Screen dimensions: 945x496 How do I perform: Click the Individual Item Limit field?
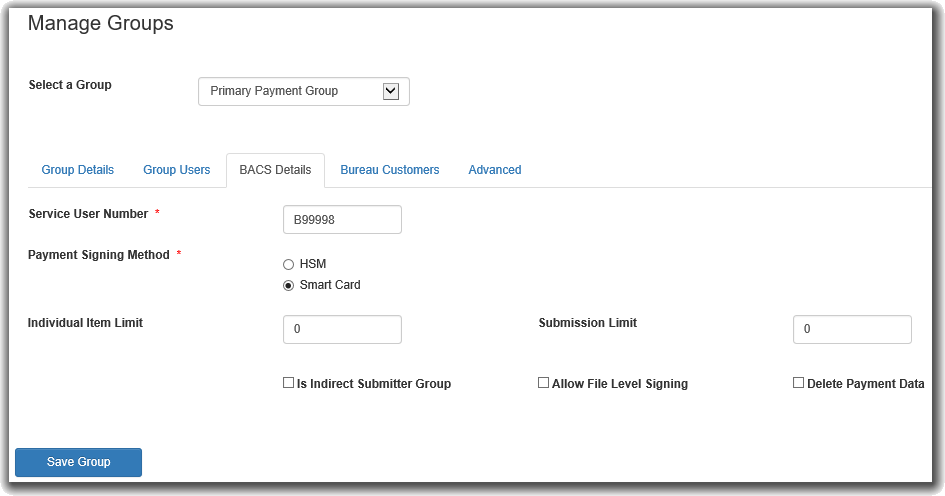pos(342,329)
